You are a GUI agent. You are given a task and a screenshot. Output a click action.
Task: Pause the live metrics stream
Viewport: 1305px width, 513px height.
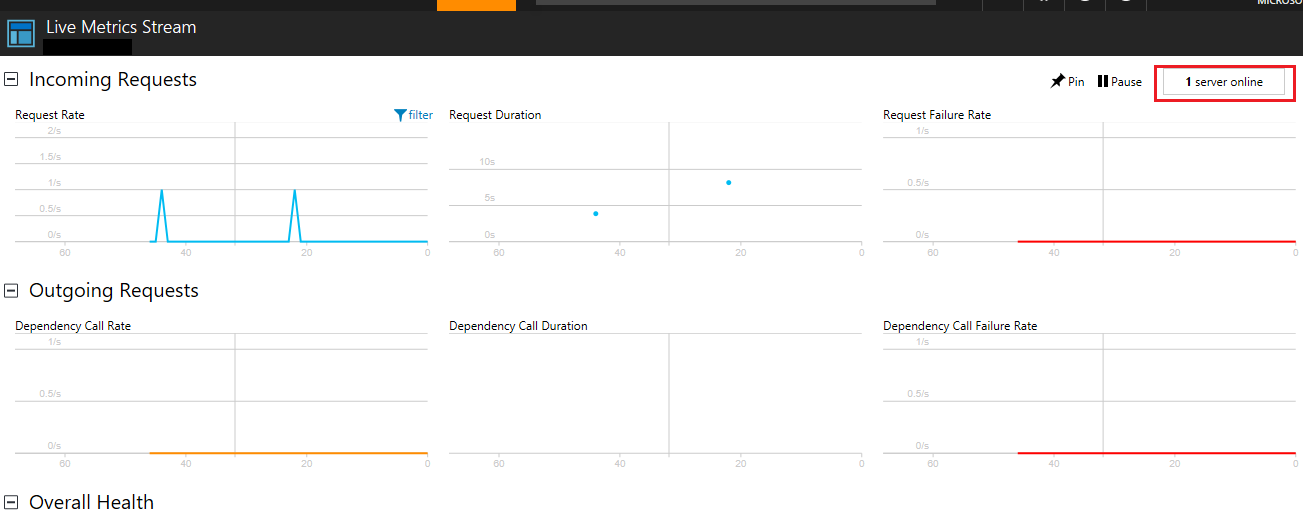coord(1119,82)
